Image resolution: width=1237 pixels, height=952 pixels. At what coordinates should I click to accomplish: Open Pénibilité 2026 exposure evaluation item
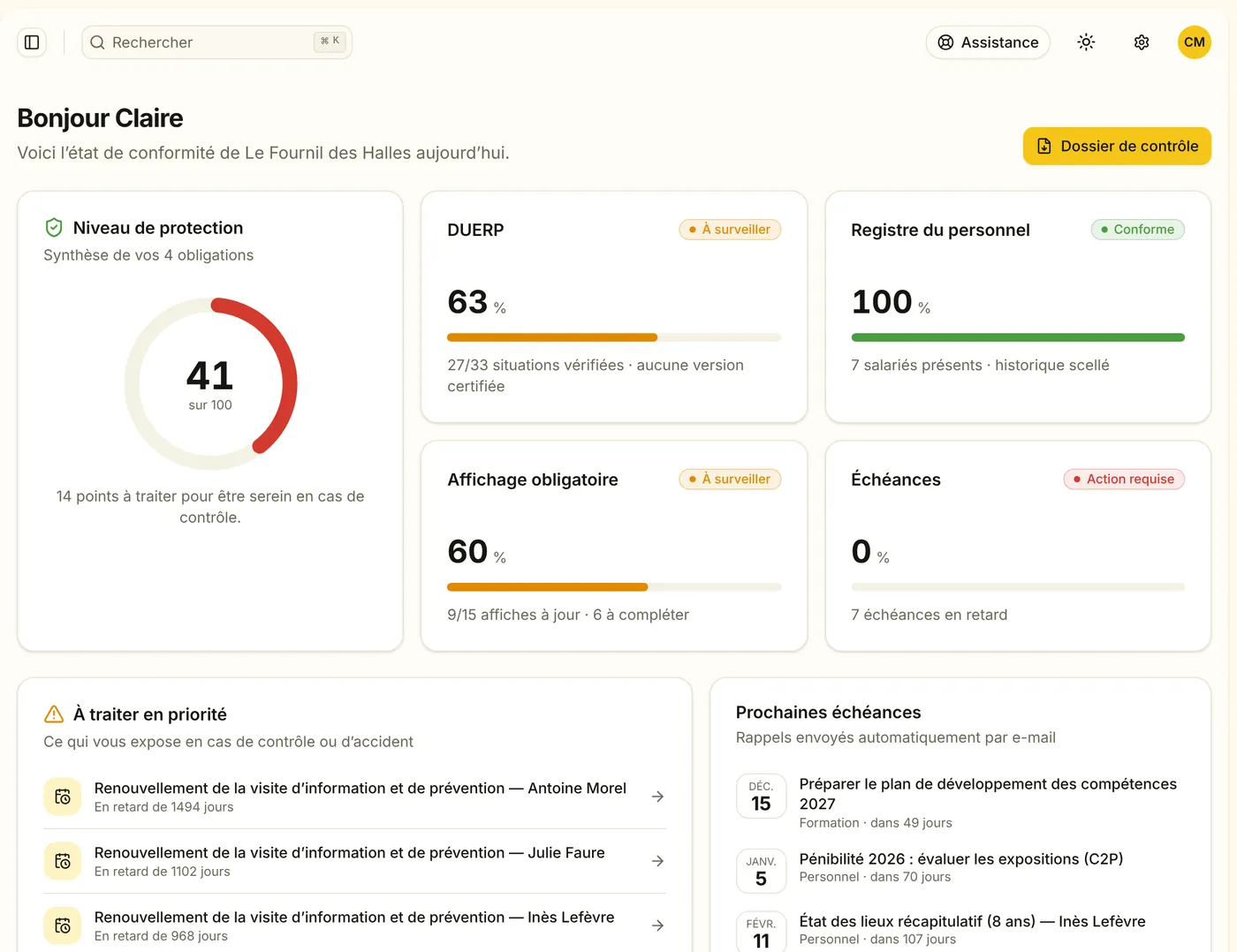(x=961, y=859)
